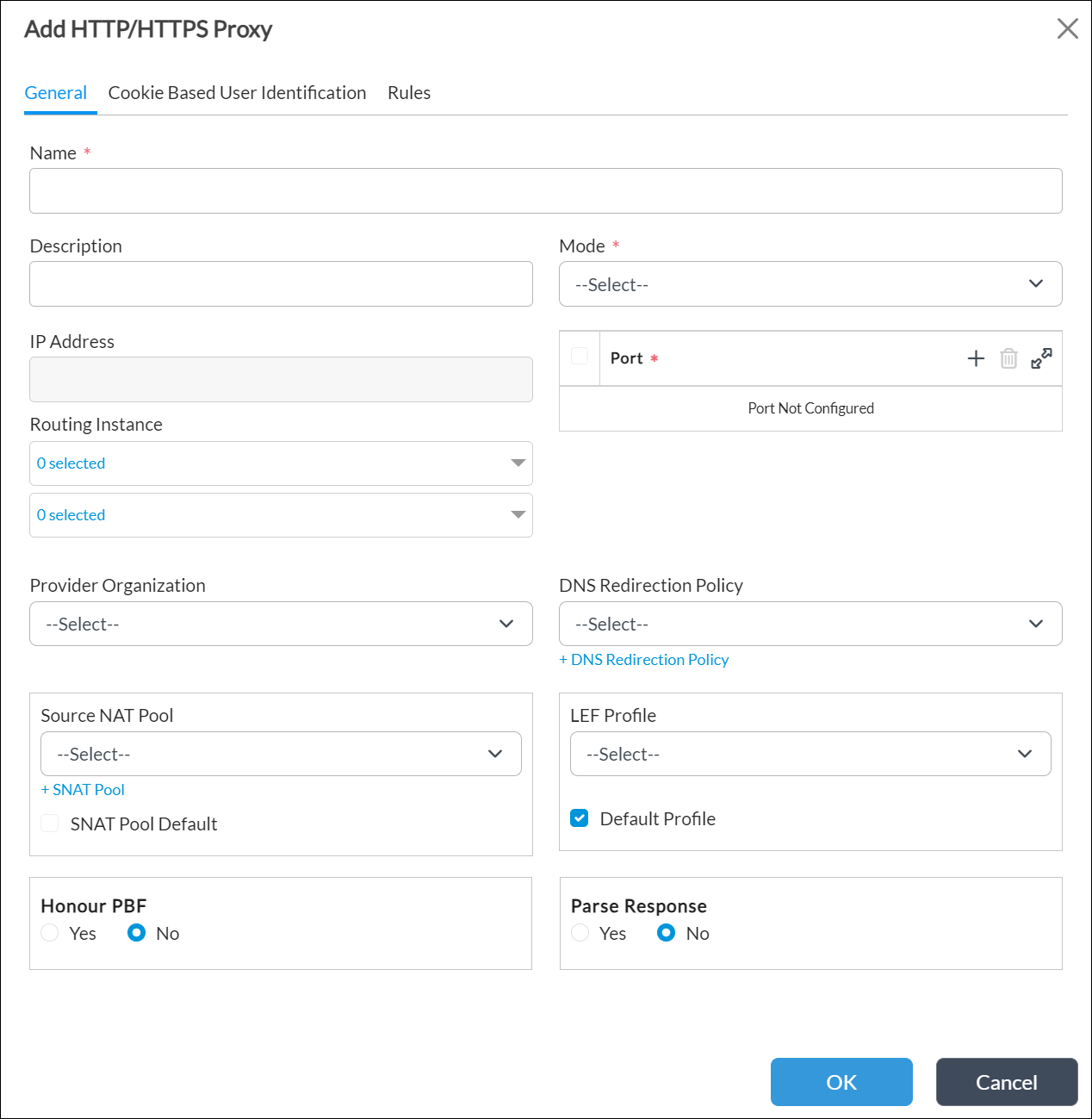The height and width of the screenshot is (1119, 1092).
Task: Open the Mode dropdown
Action: pos(810,284)
